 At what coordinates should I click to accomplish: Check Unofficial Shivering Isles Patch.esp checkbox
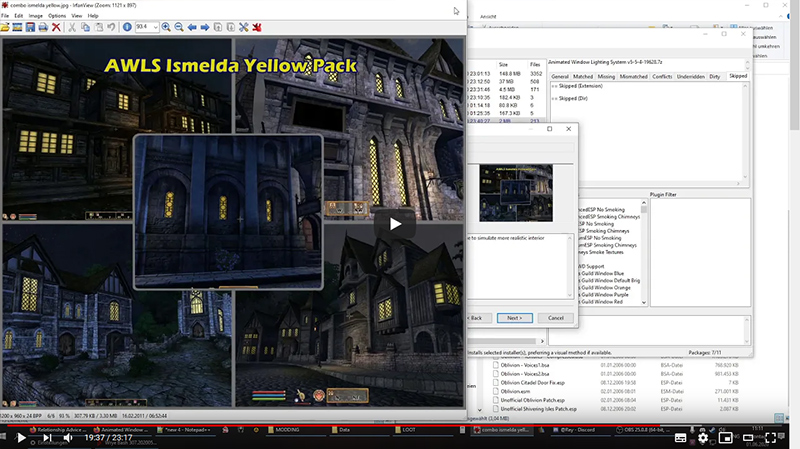pyautogui.click(x=495, y=409)
